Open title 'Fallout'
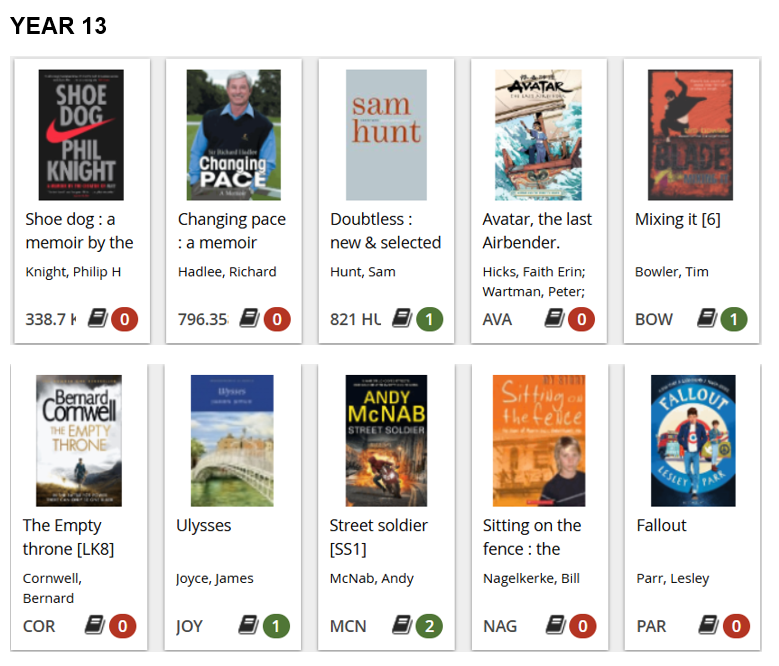This screenshot has width=779, height=666. pos(661,525)
